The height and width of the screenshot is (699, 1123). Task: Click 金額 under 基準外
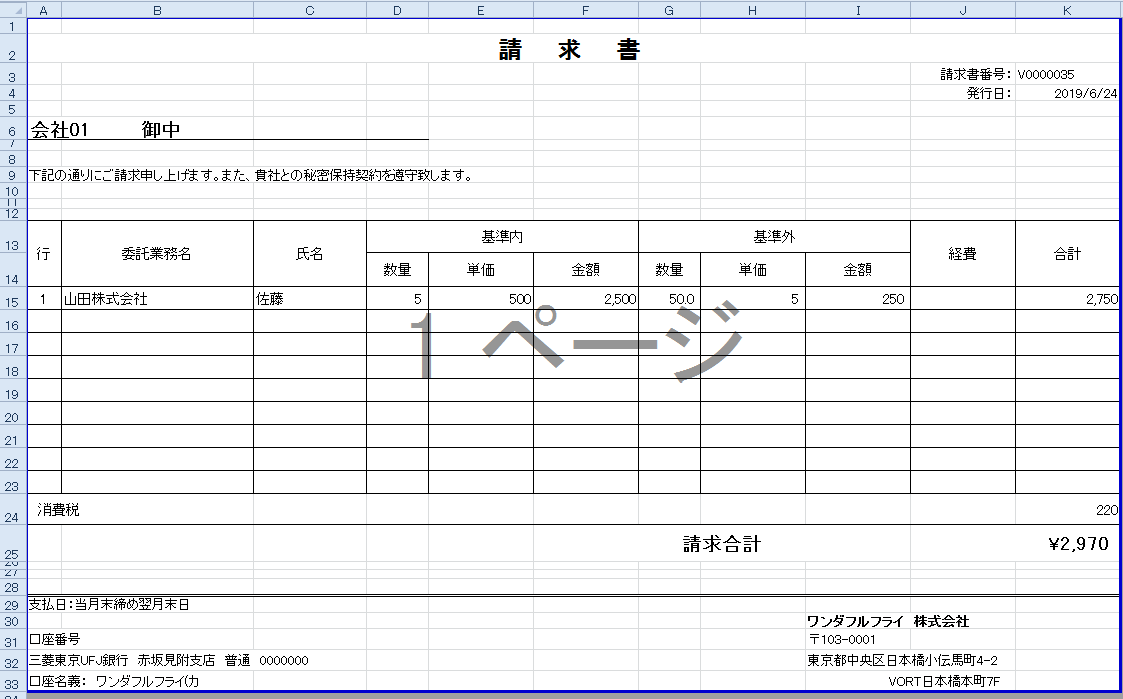(x=858, y=270)
